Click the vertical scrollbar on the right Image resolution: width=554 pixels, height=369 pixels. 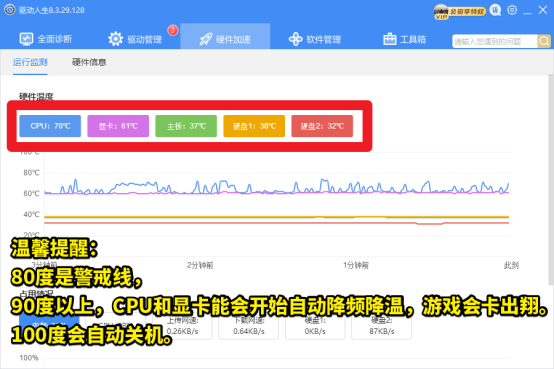(551, 180)
